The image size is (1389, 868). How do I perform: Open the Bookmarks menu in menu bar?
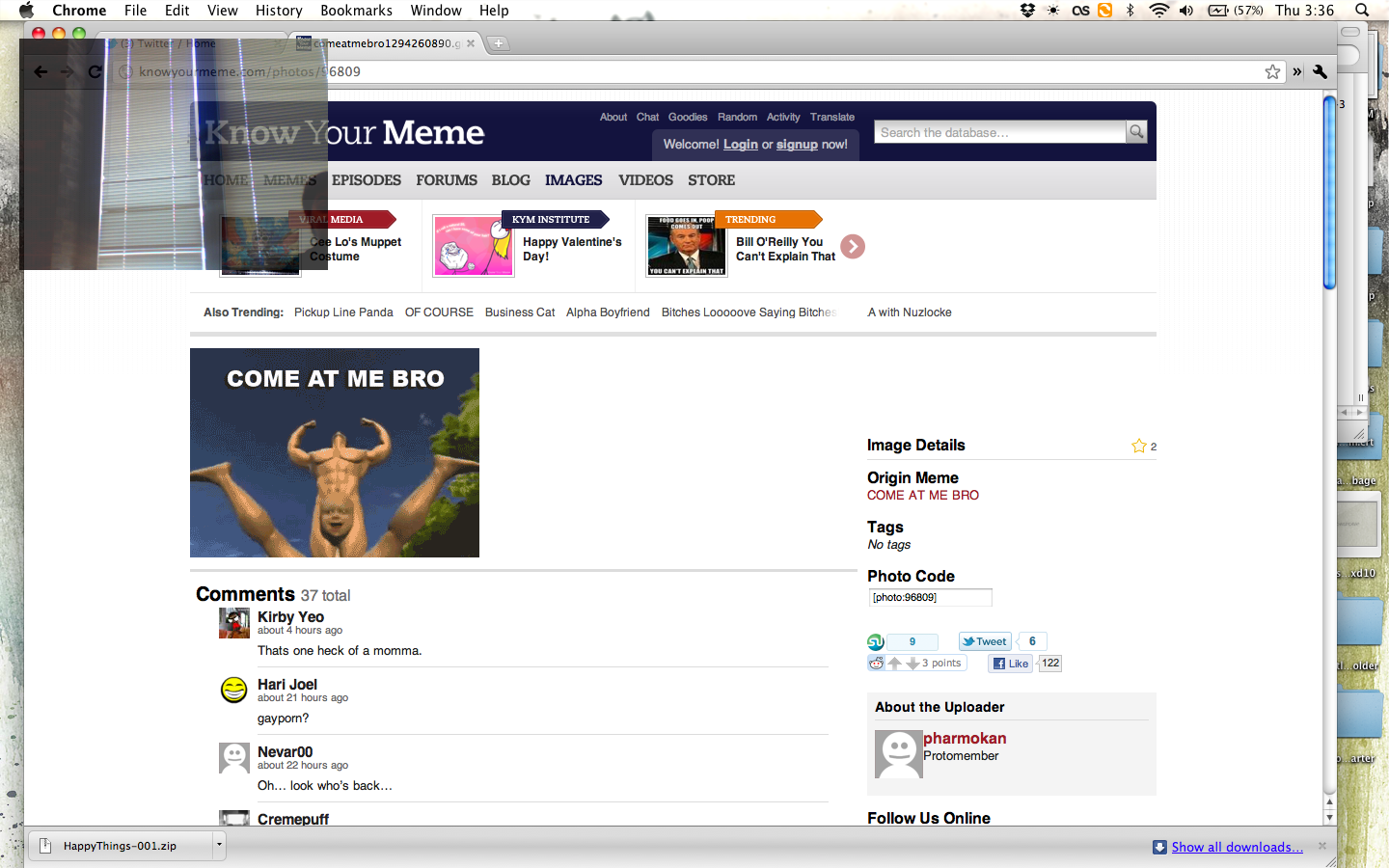[356, 11]
